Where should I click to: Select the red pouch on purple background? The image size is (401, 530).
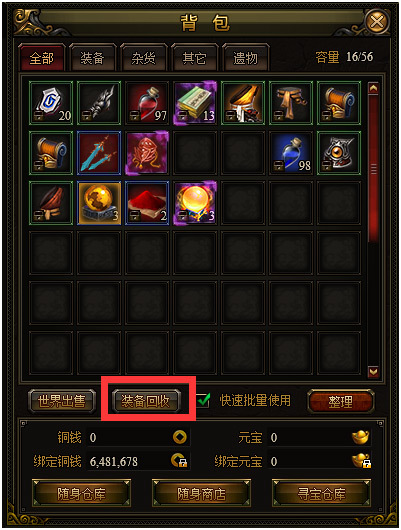pos(147,153)
